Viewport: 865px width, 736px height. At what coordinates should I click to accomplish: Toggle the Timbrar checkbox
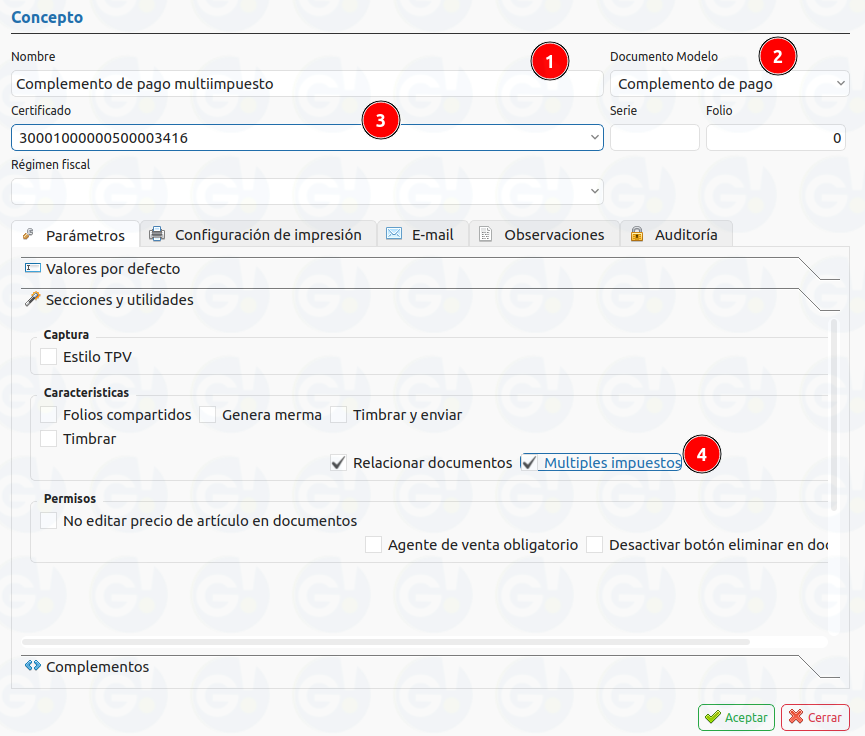point(49,439)
